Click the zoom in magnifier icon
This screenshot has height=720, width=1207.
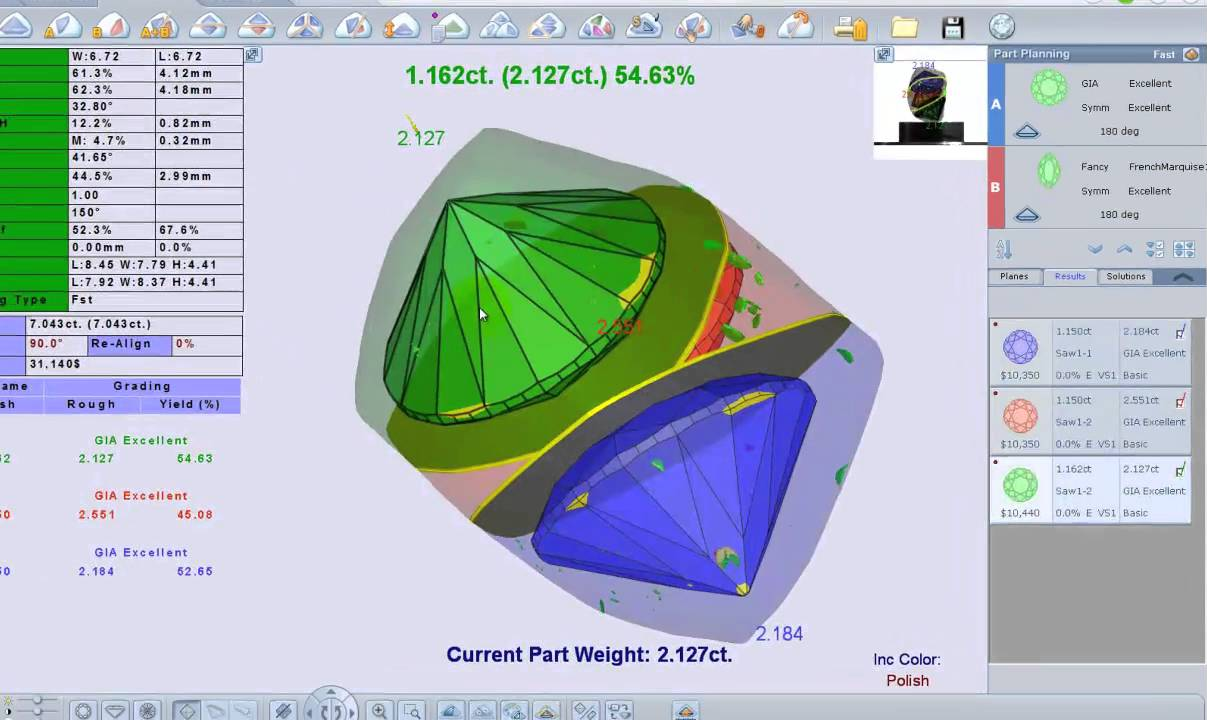[x=379, y=711]
